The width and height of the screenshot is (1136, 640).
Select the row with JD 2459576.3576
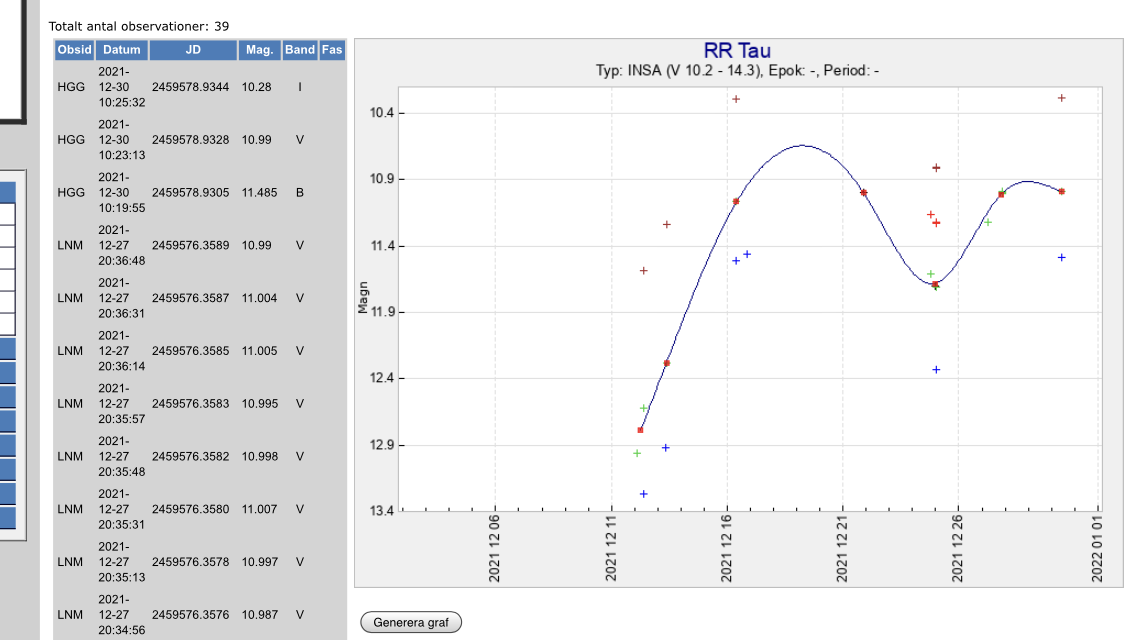190,614
